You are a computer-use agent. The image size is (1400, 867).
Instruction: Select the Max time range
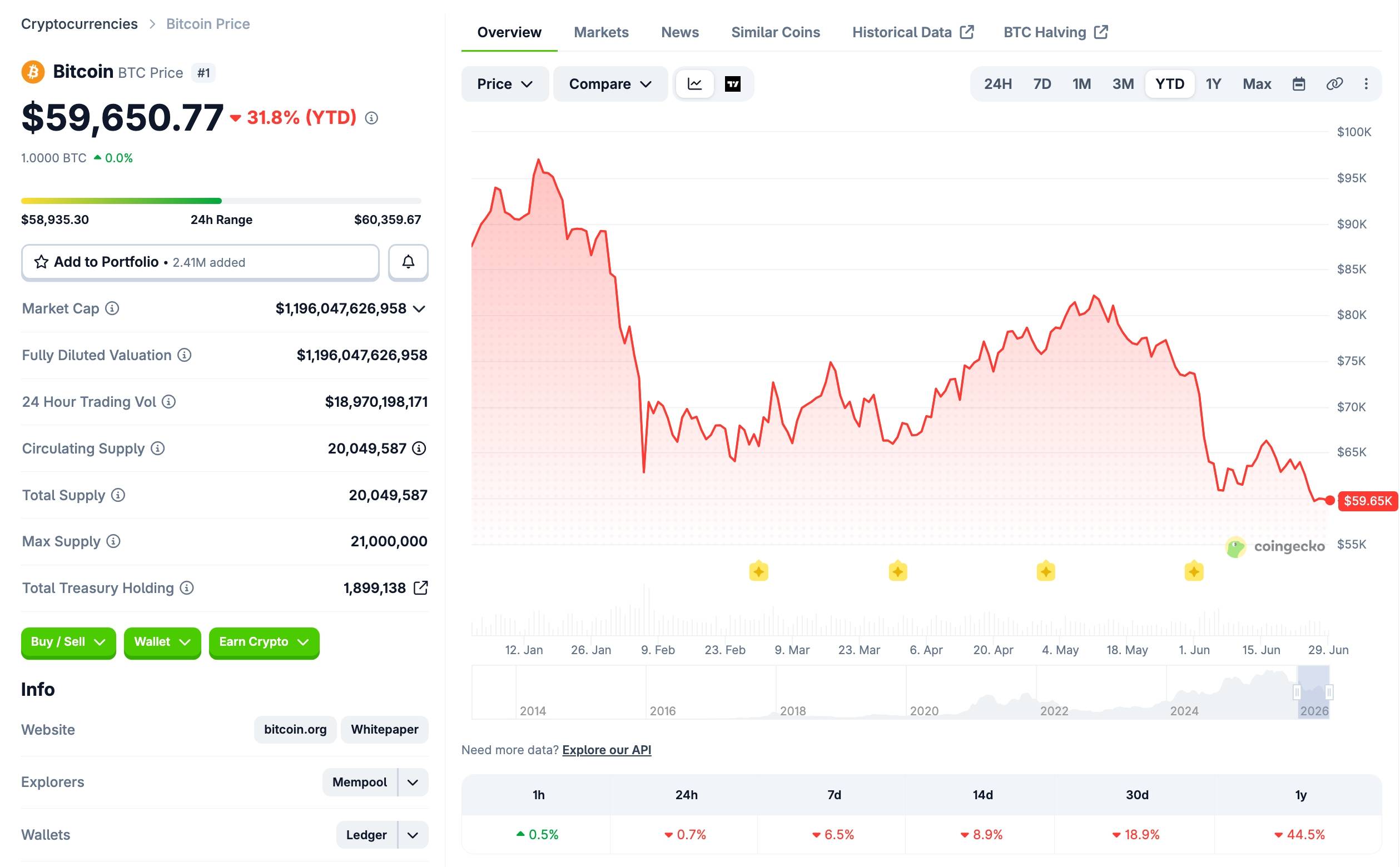tap(1257, 84)
